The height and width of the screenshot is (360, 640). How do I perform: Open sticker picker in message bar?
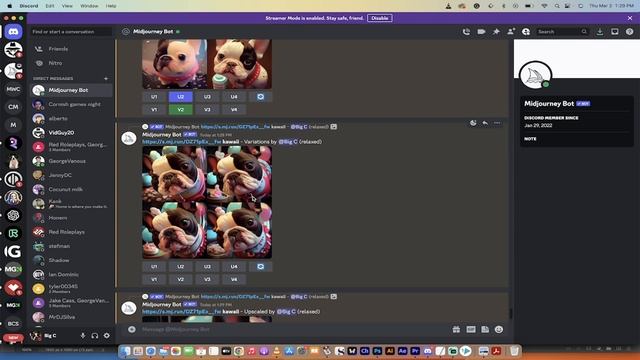click(x=485, y=329)
